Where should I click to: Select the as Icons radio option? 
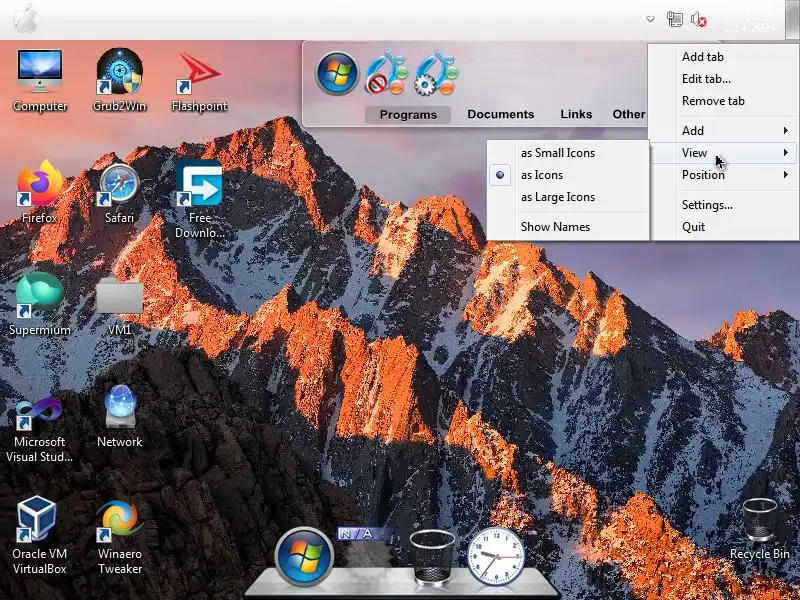(568, 174)
